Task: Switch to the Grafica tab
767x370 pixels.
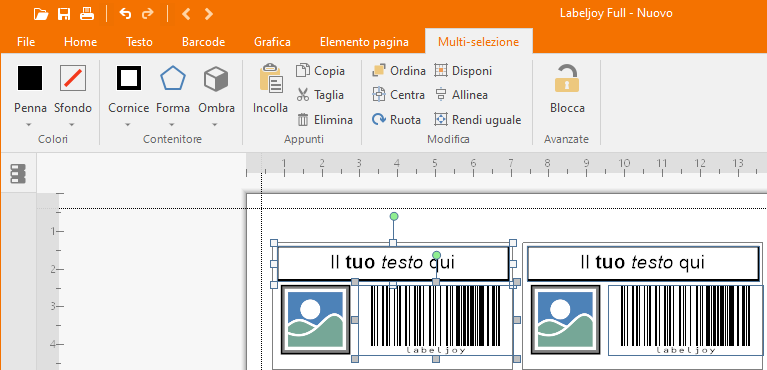Action: [272, 42]
